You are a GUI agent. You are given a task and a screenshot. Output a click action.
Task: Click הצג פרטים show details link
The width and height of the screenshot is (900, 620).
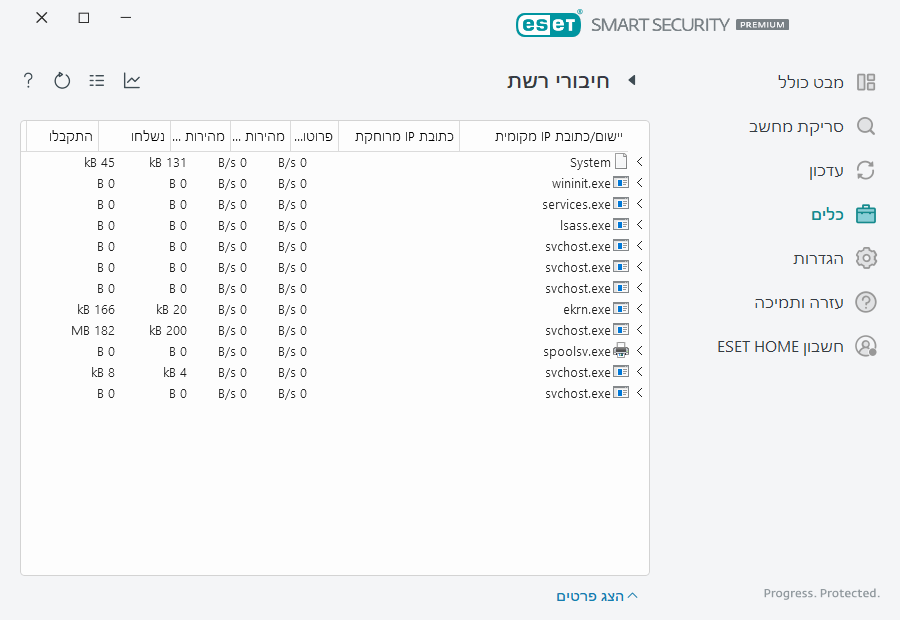pyautogui.click(x=596, y=596)
